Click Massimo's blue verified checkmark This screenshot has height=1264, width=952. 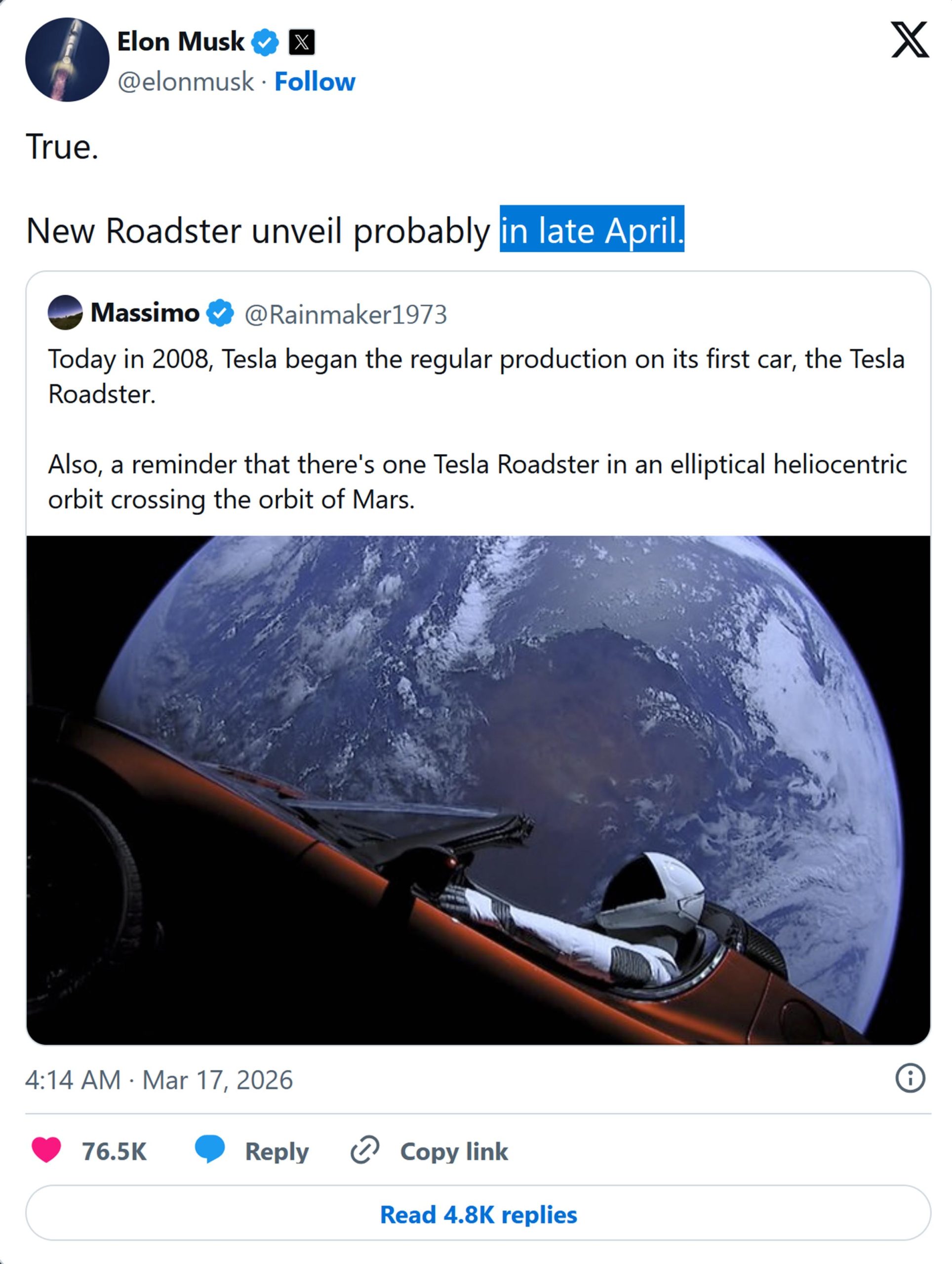(x=220, y=313)
